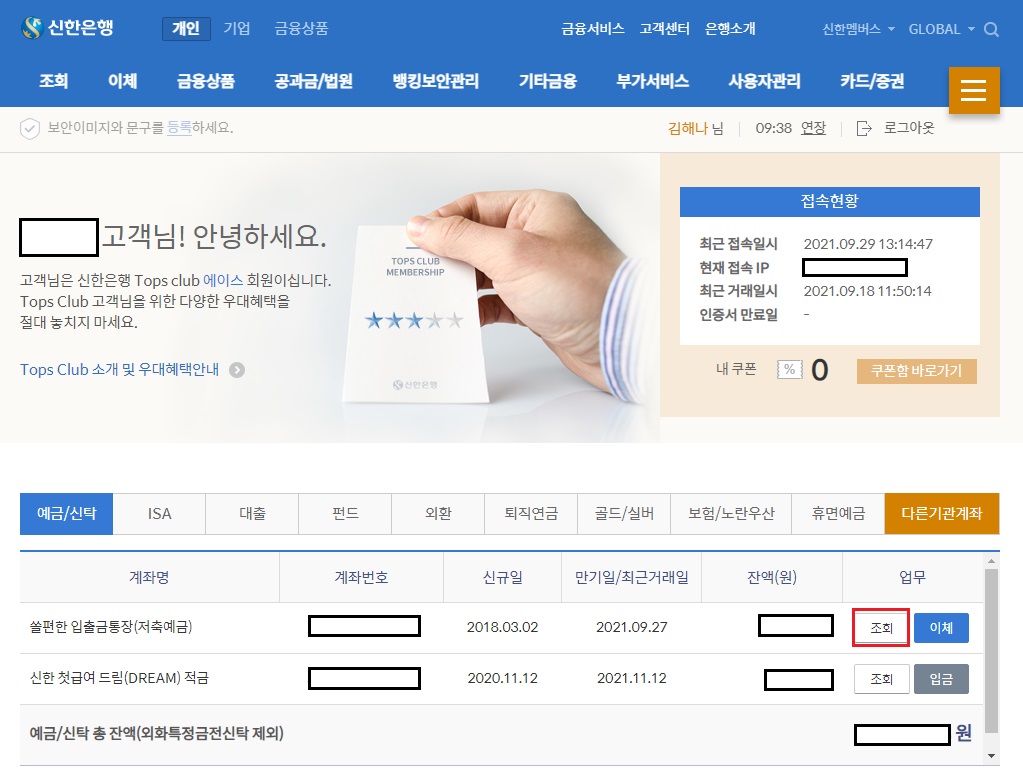The height and width of the screenshot is (779, 1023).
Task: Click the user name 김해나
Action: [688, 129]
